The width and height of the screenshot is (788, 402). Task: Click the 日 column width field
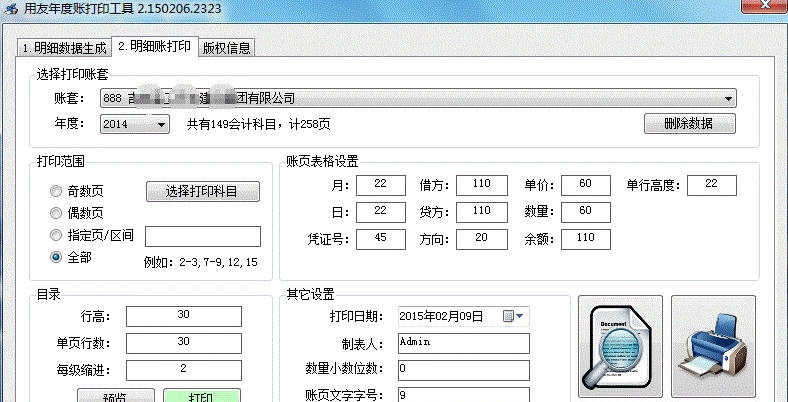[x=380, y=213]
